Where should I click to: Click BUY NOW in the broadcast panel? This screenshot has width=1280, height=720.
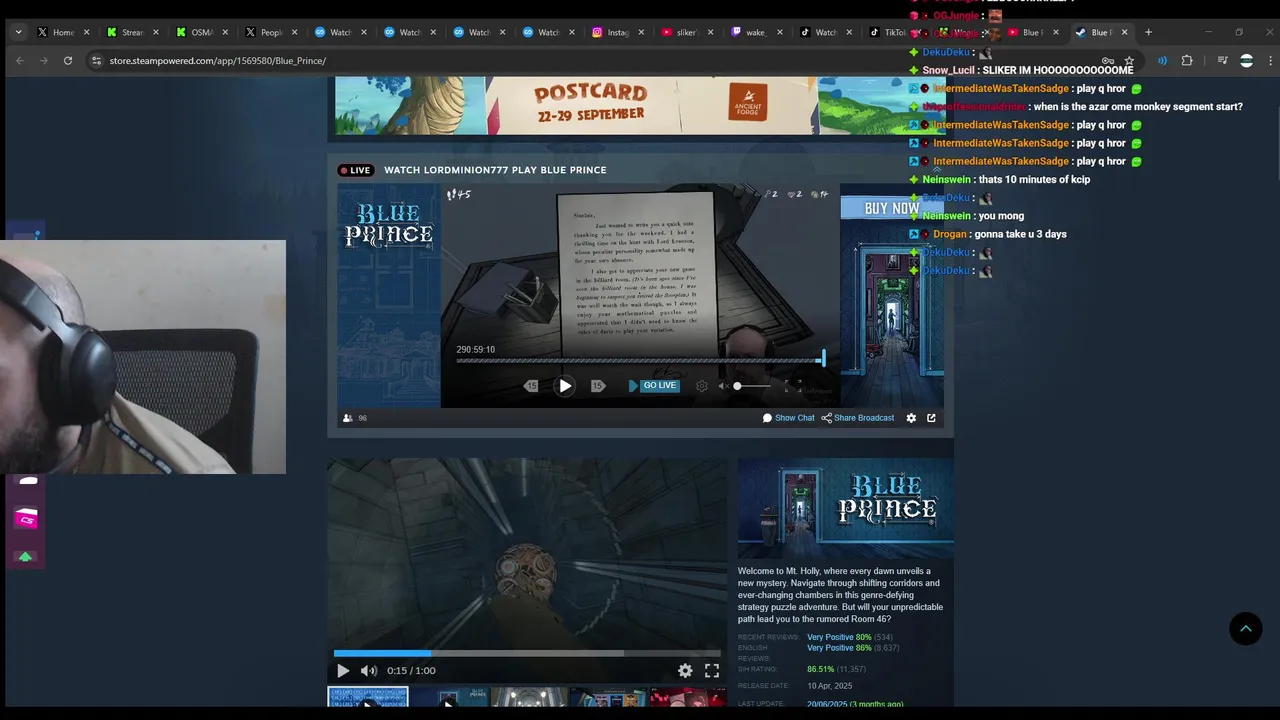[x=891, y=208]
